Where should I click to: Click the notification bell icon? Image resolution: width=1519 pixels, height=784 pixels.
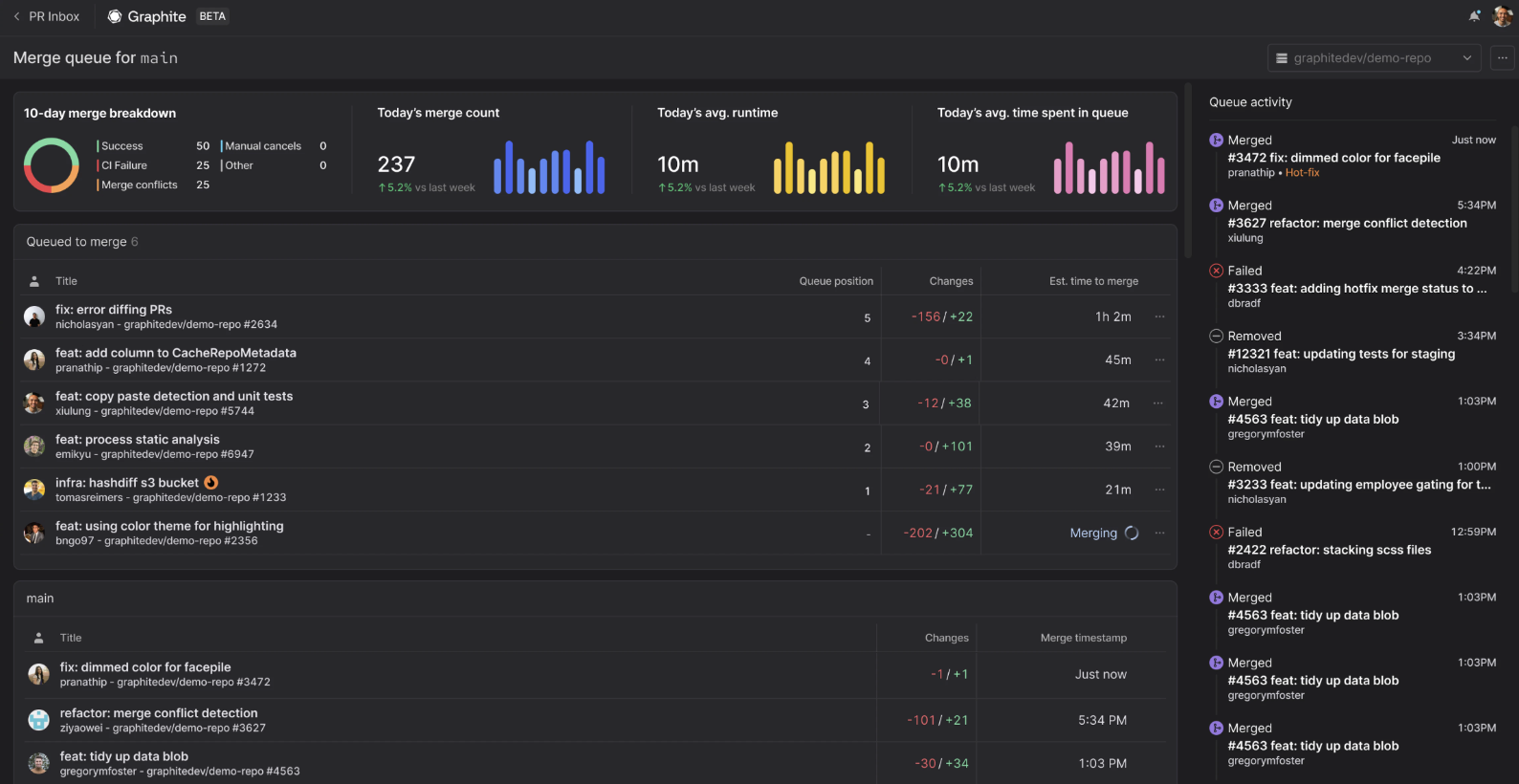tap(1474, 16)
